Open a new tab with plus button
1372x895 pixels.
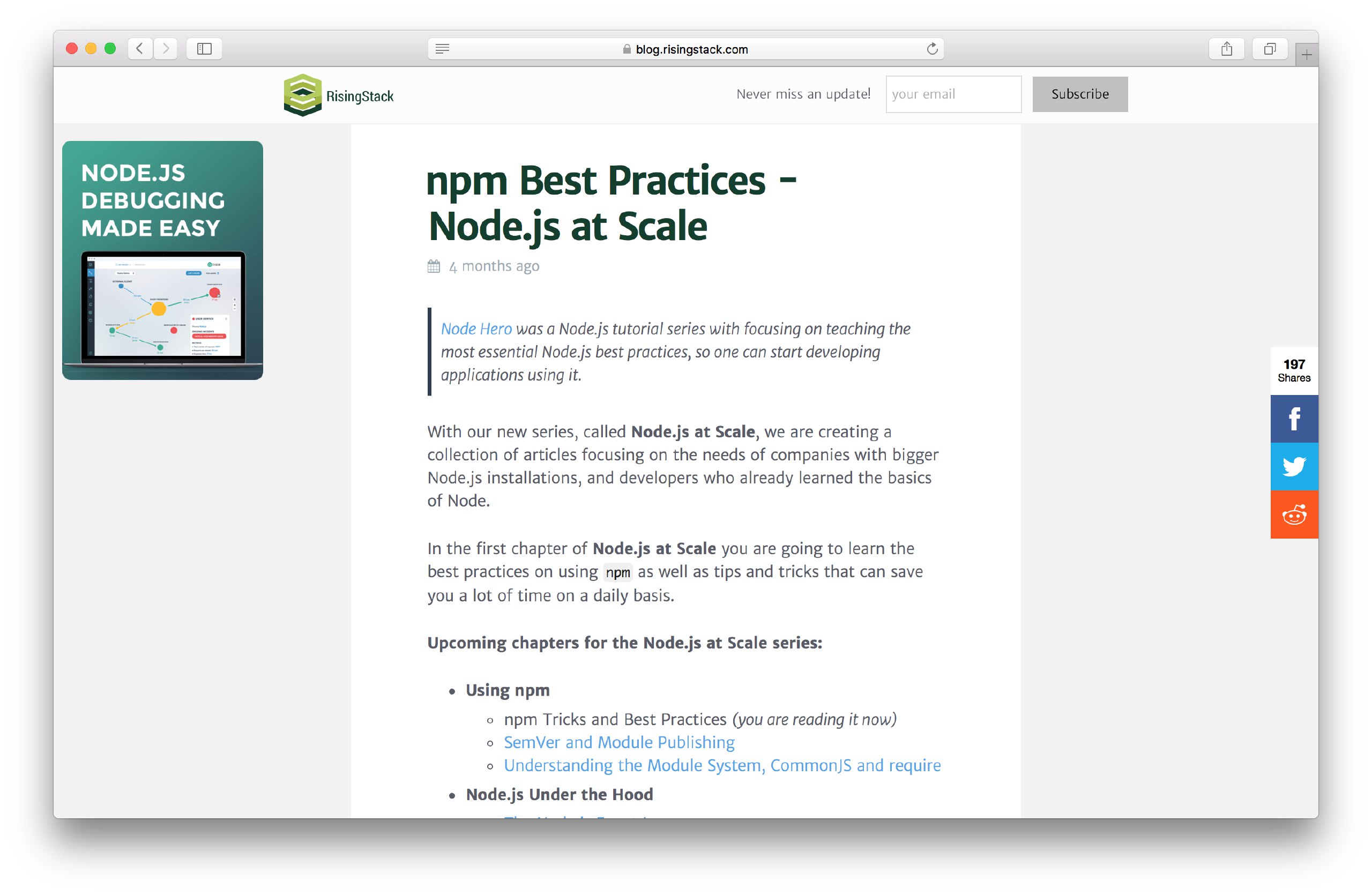(1306, 55)
